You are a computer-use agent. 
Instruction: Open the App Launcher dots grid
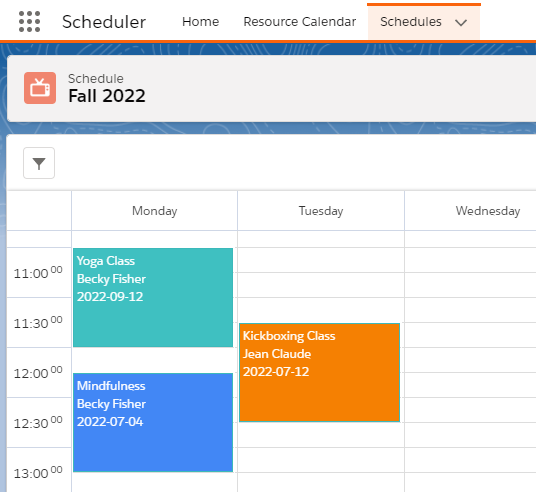pyautogui.click(x=29, y=22)
